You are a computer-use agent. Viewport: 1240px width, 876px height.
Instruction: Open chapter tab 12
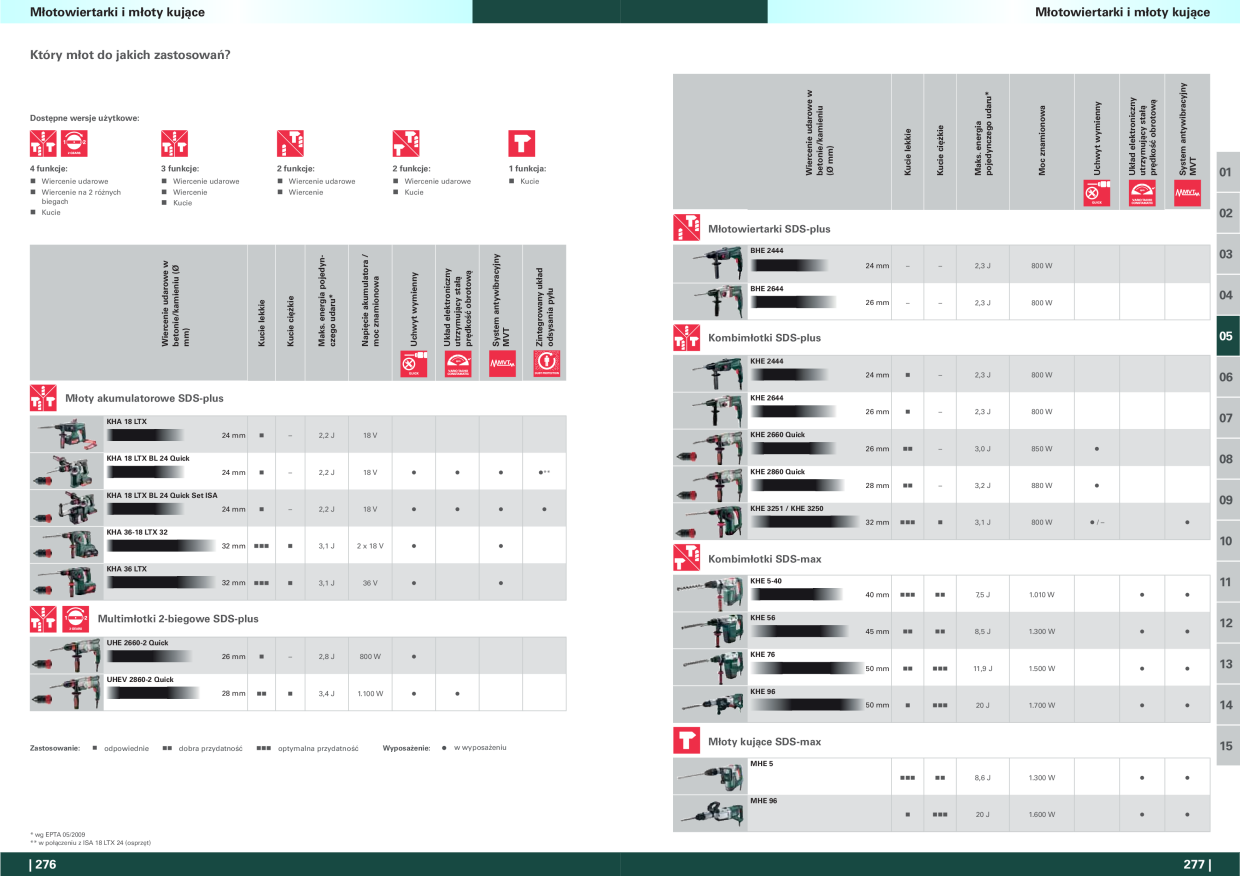click(x=1226, y=623)
